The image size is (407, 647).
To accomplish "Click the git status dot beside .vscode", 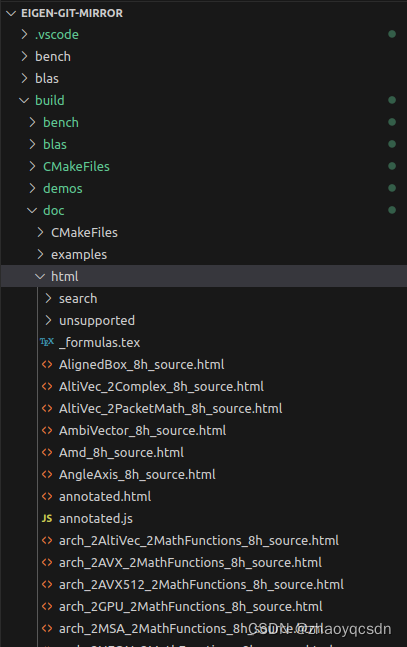I will point(392,34).
